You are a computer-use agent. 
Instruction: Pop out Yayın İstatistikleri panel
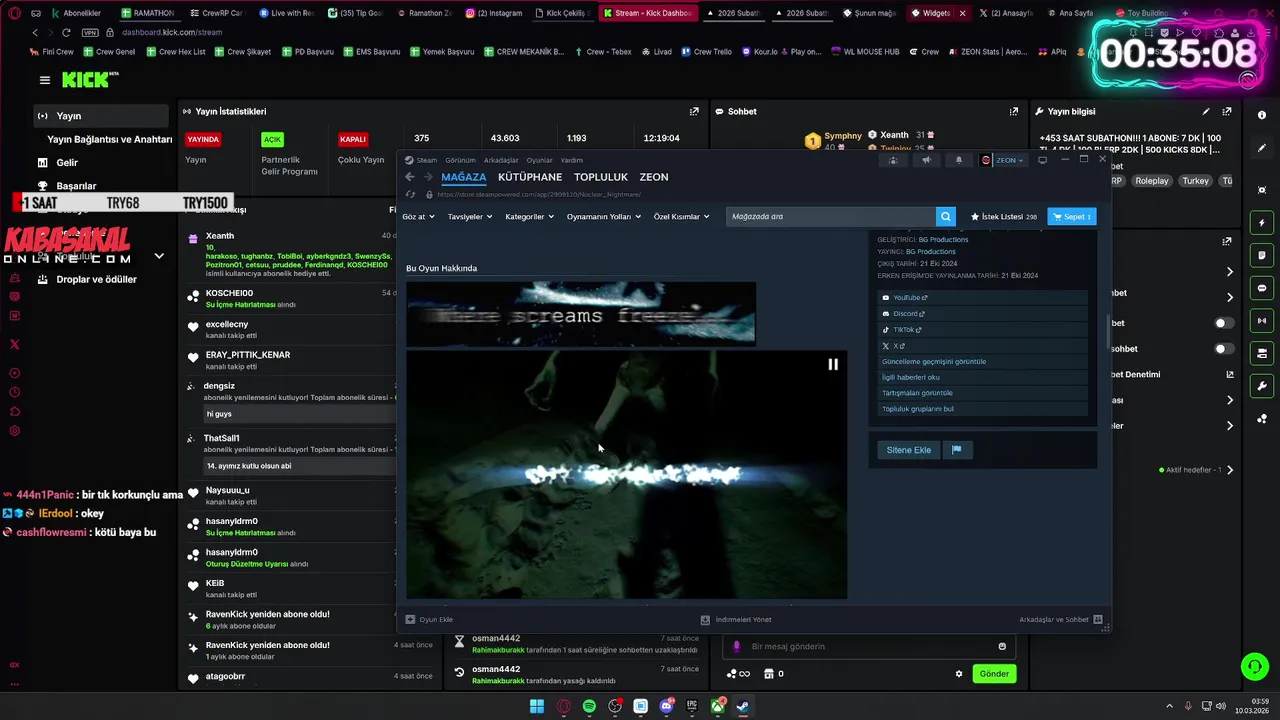click(694, 112)
